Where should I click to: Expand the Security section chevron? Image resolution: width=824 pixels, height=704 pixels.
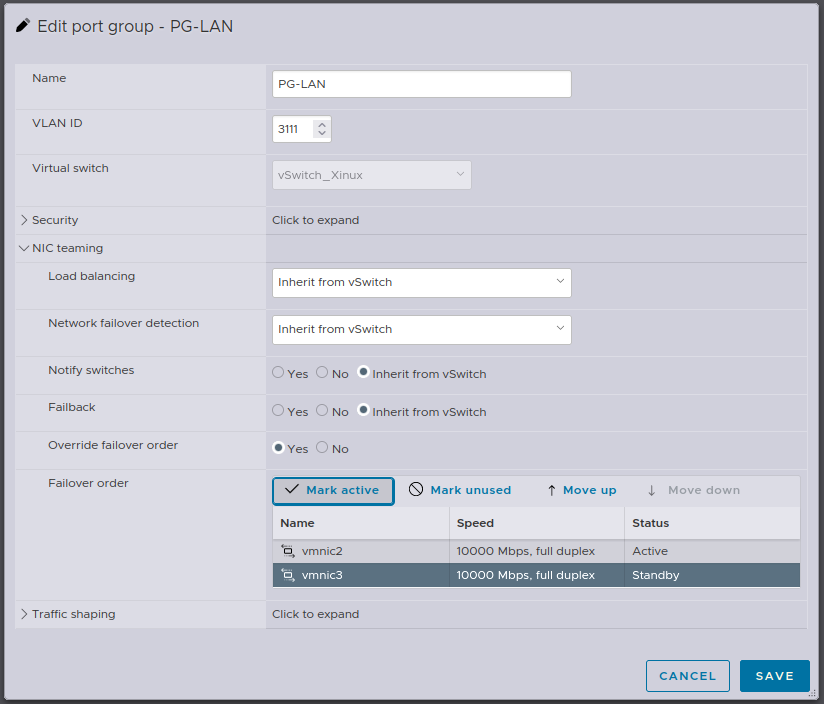click(24, 220)
